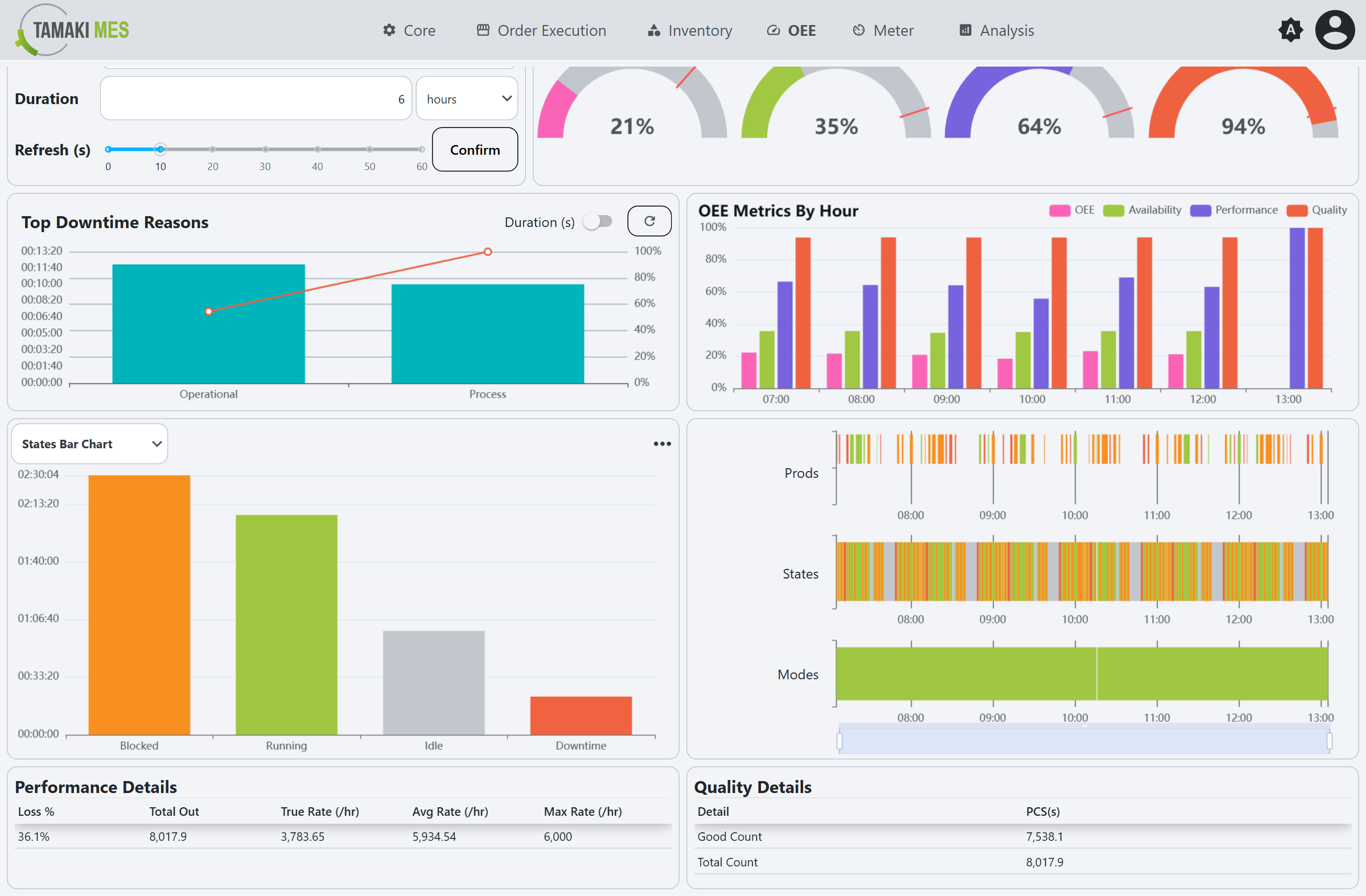Click the left handle of the timeline zoom bar
1366x896 pixels.
click(840, 741)
